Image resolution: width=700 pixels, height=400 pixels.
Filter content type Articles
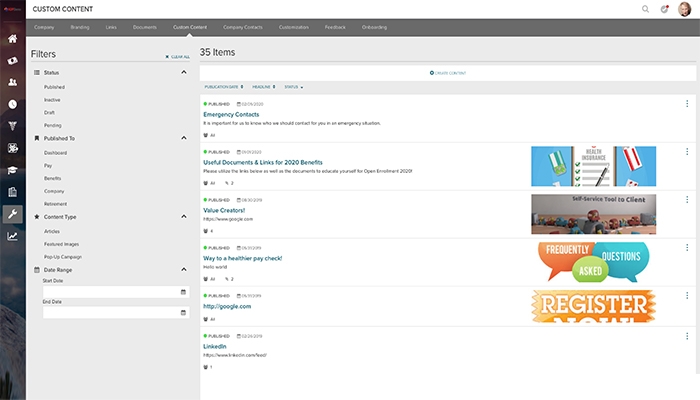52,231
